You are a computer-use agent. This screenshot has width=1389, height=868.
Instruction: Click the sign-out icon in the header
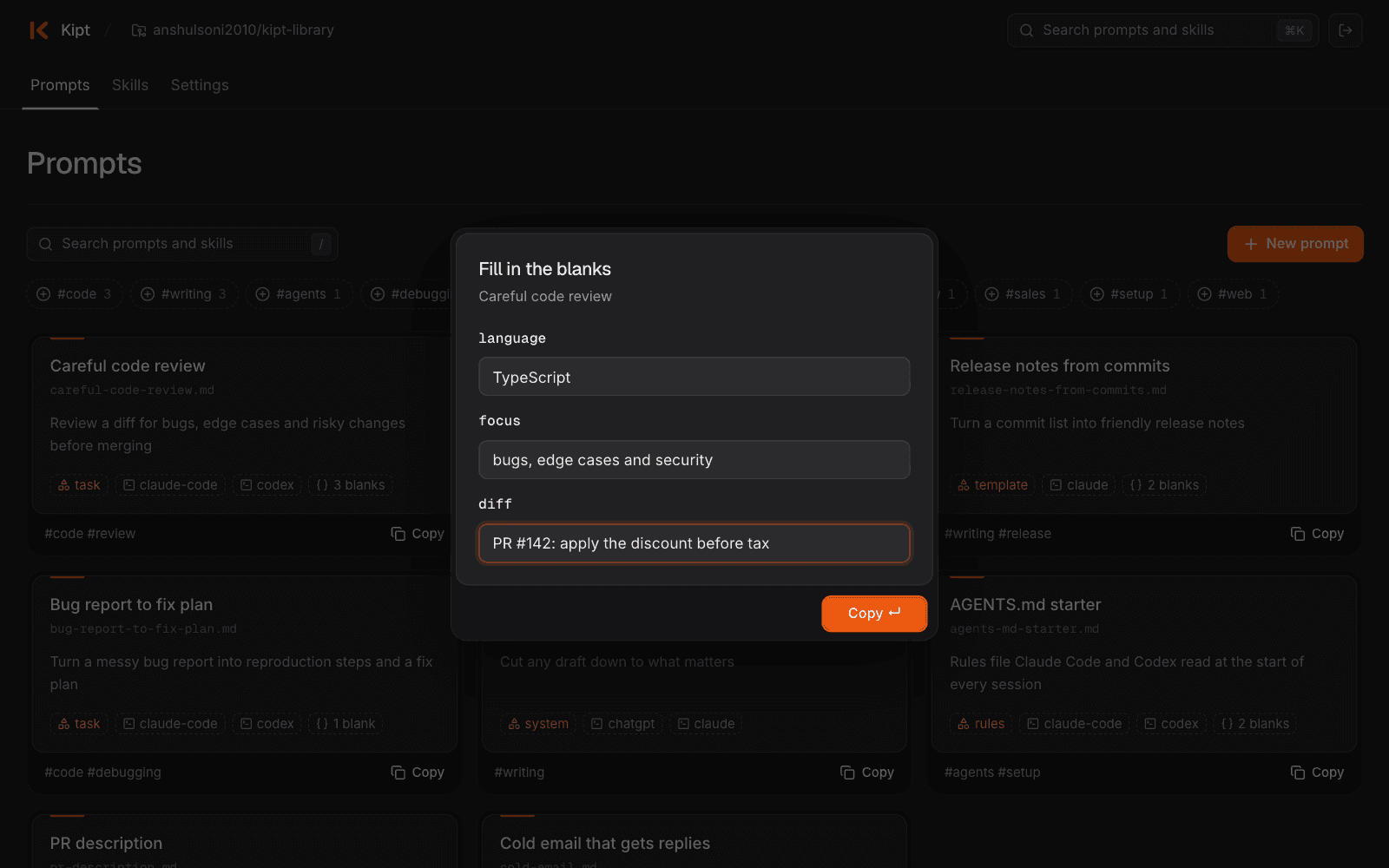point(1345,30)
